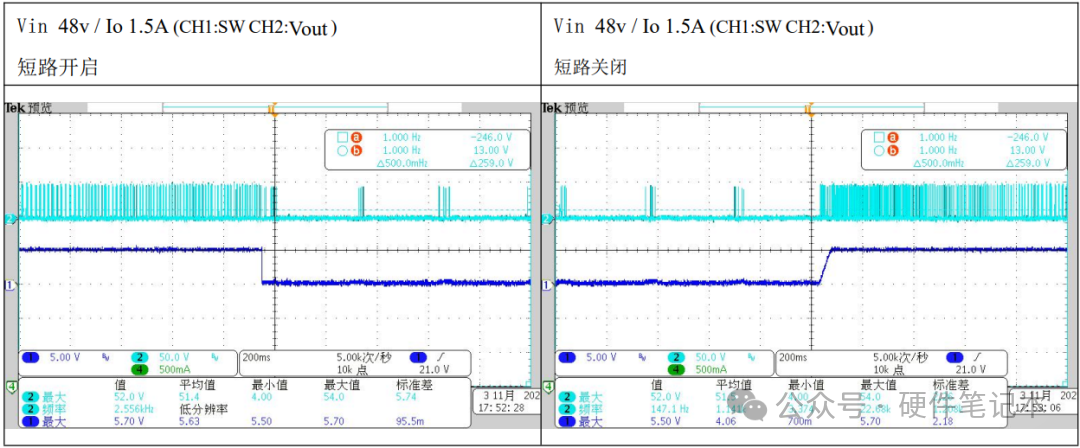This screenshot has width=1080, height=448.
Task: Click the Tek 预览 label in the 短路关闭 scope
Action: pyautogui.click(x=565, y=108)
